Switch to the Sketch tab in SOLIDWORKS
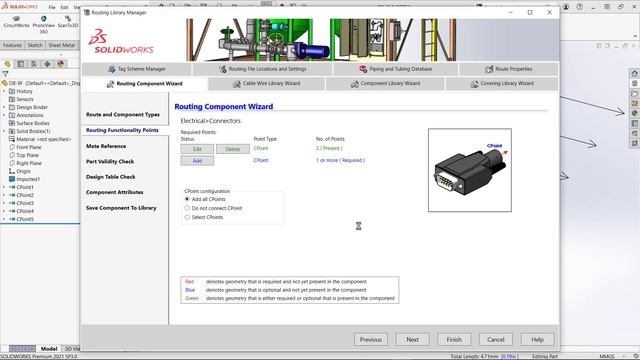Image resolution: width=640 pixels, height=360 pixels. 35,45
